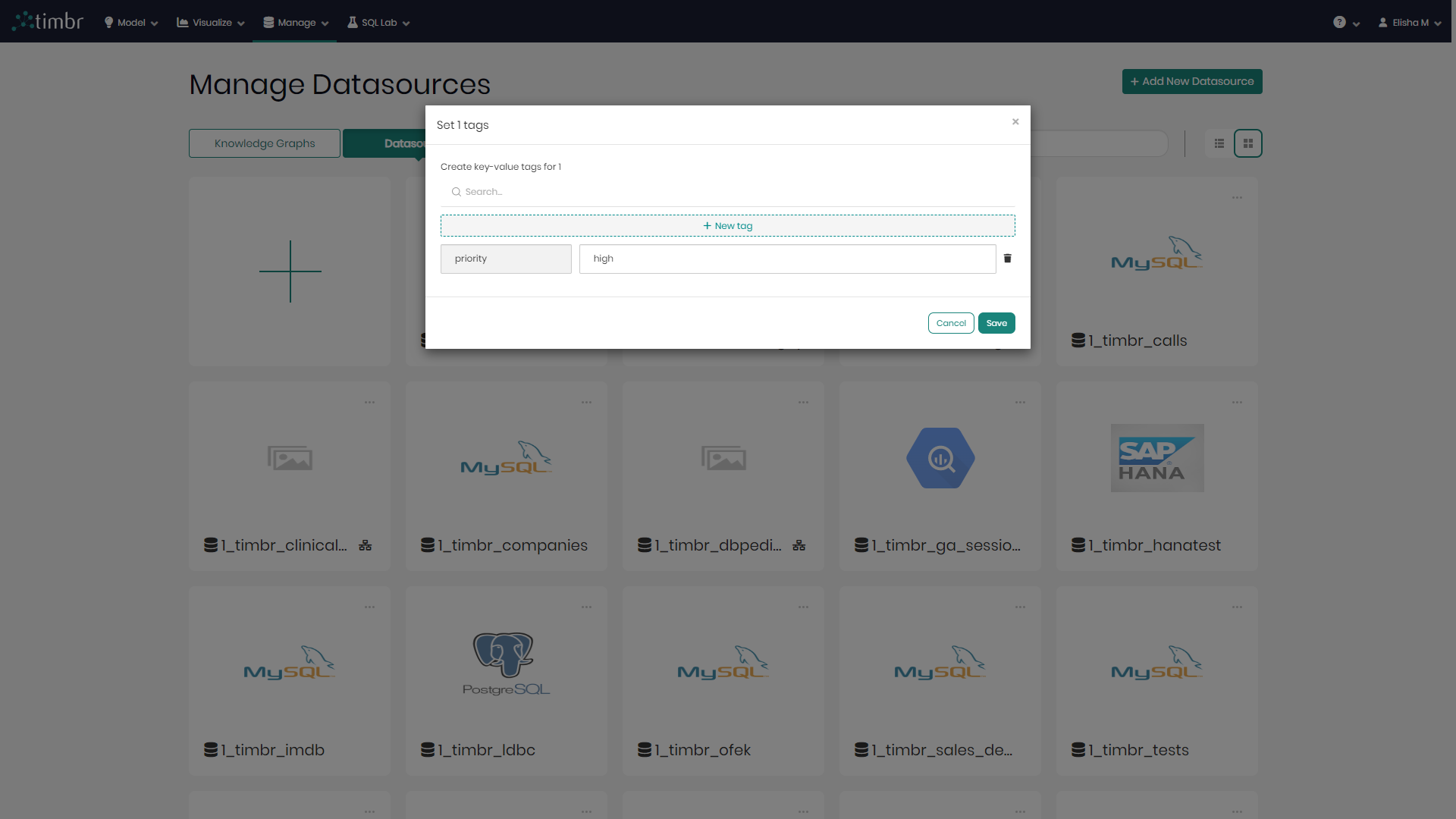Click the tag value field containing high
The height and width of the screenshot is (819, 1456).
787,259
